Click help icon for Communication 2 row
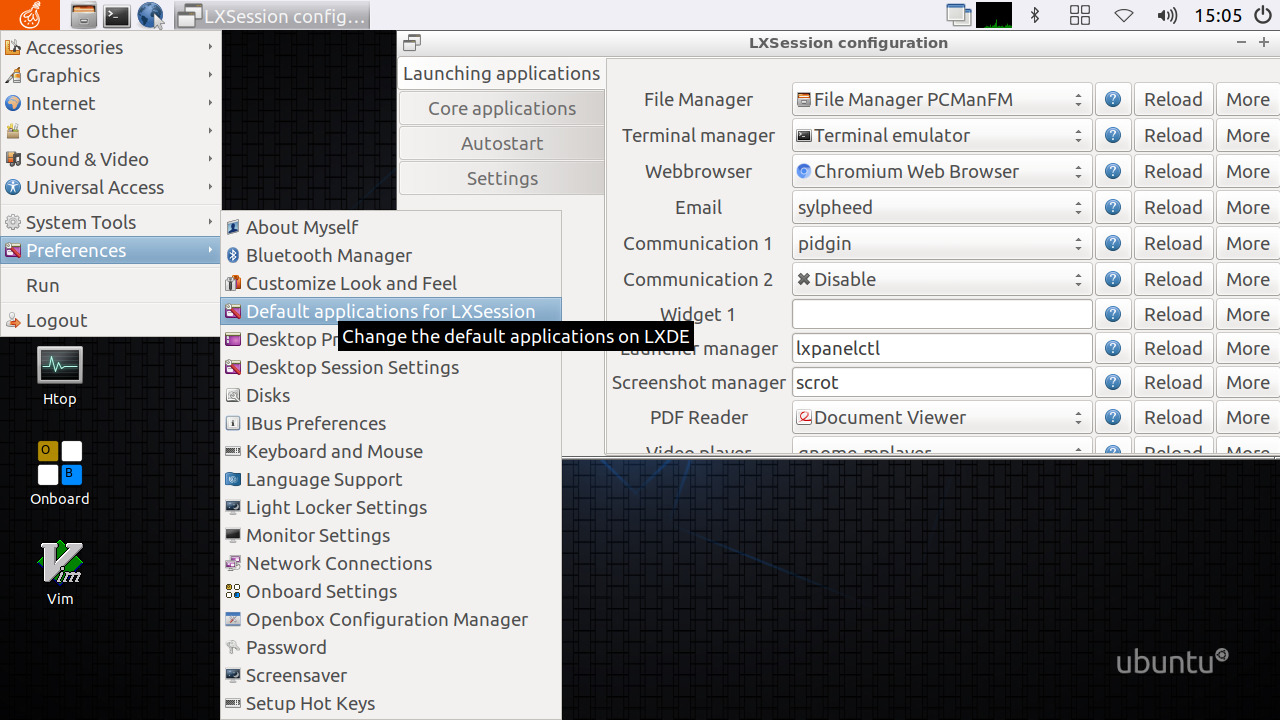This screenshot has width=1280, height=720. pyautogui.click(x=1113, y=280)
